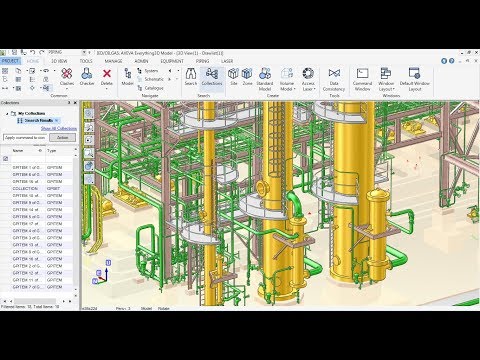
Task: Collapse the My Collections tree node
Action: point(7,114)
